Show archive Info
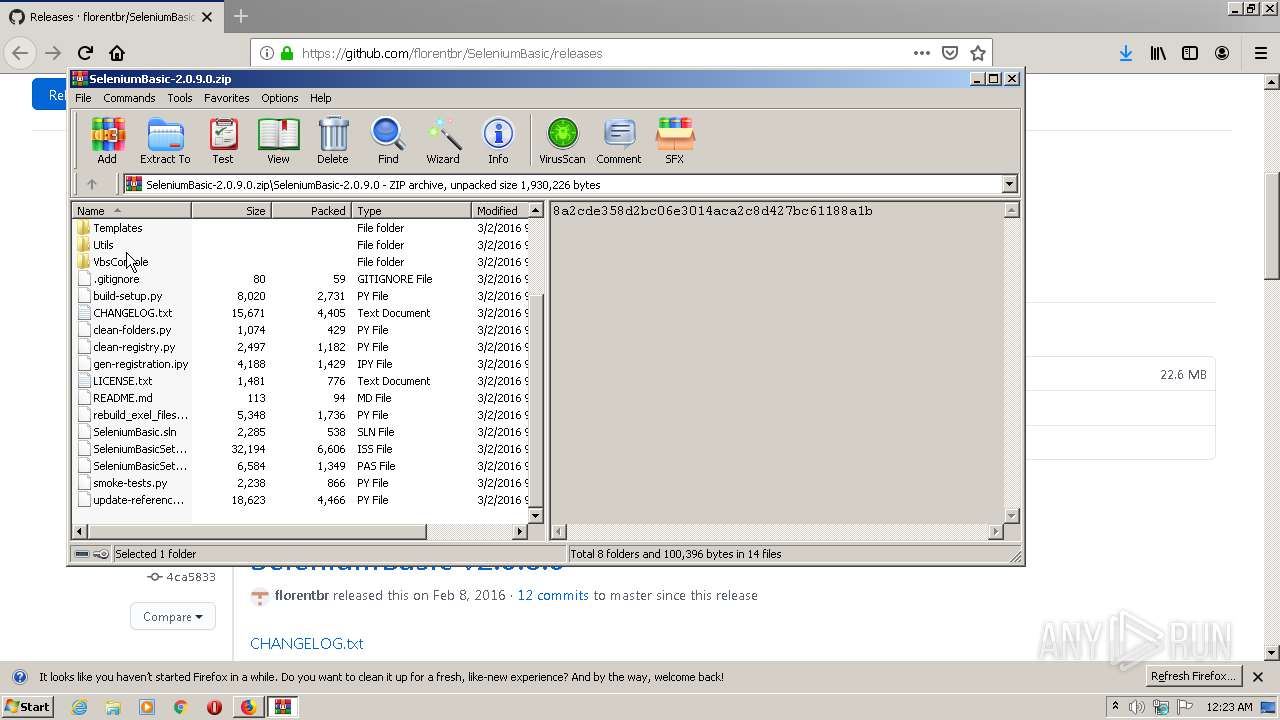Screen dimensions: 1280x720 click(x=498, y=140)
